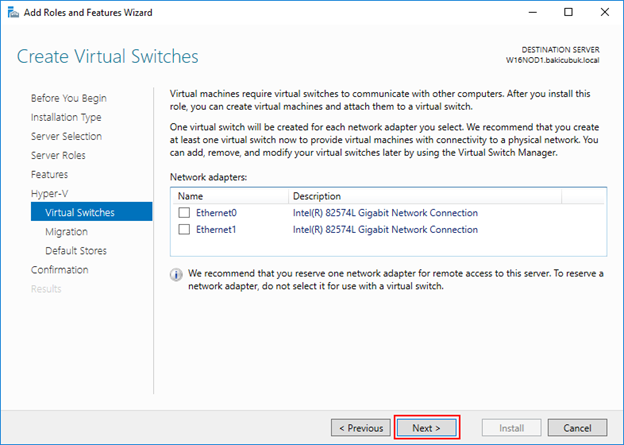Select the Migration sub-step
Image resolution: width=624 pixels, height=445 pixels.
click(x=66, y=232)
